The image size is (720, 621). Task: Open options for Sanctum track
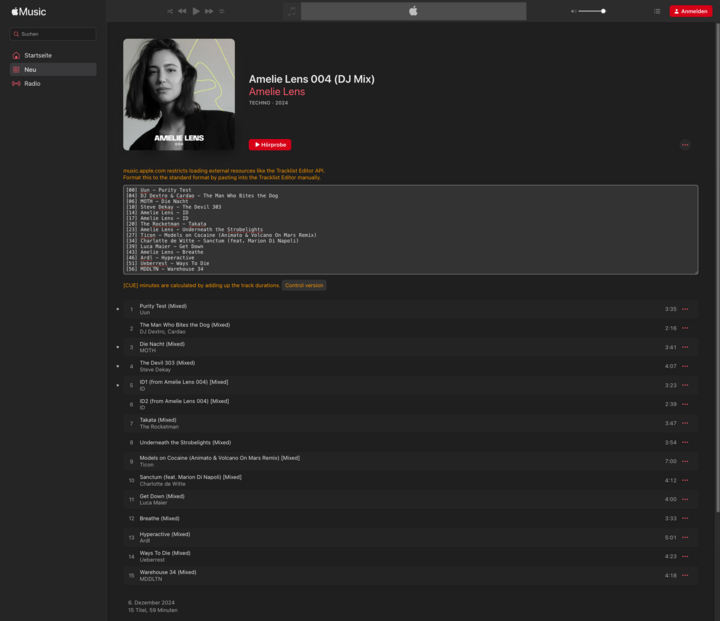[x=685, y=480]
